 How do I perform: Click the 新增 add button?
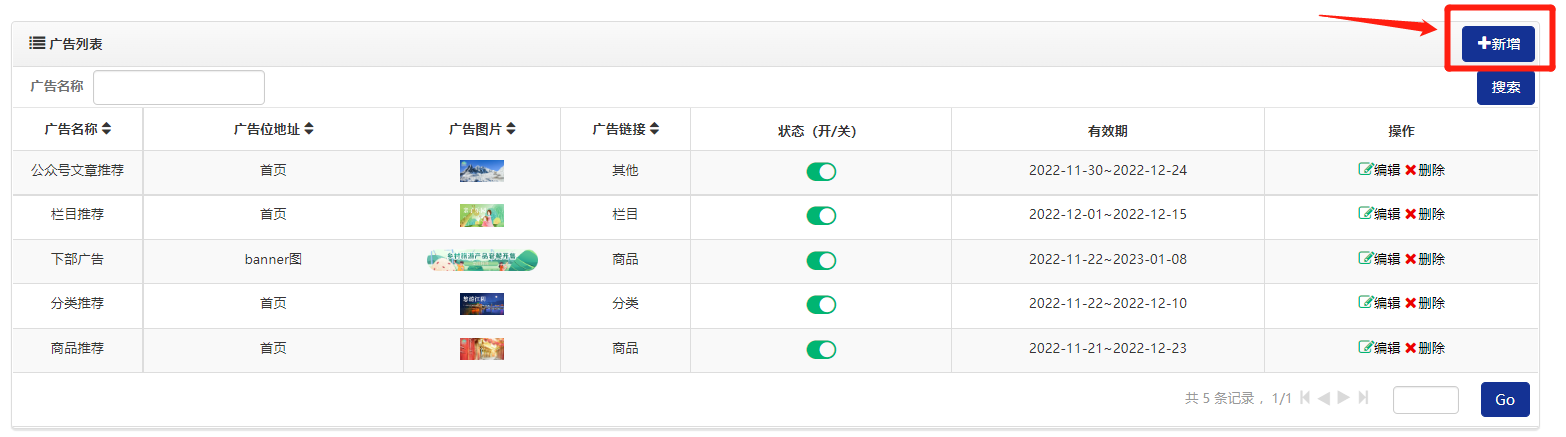[1498, 44]
